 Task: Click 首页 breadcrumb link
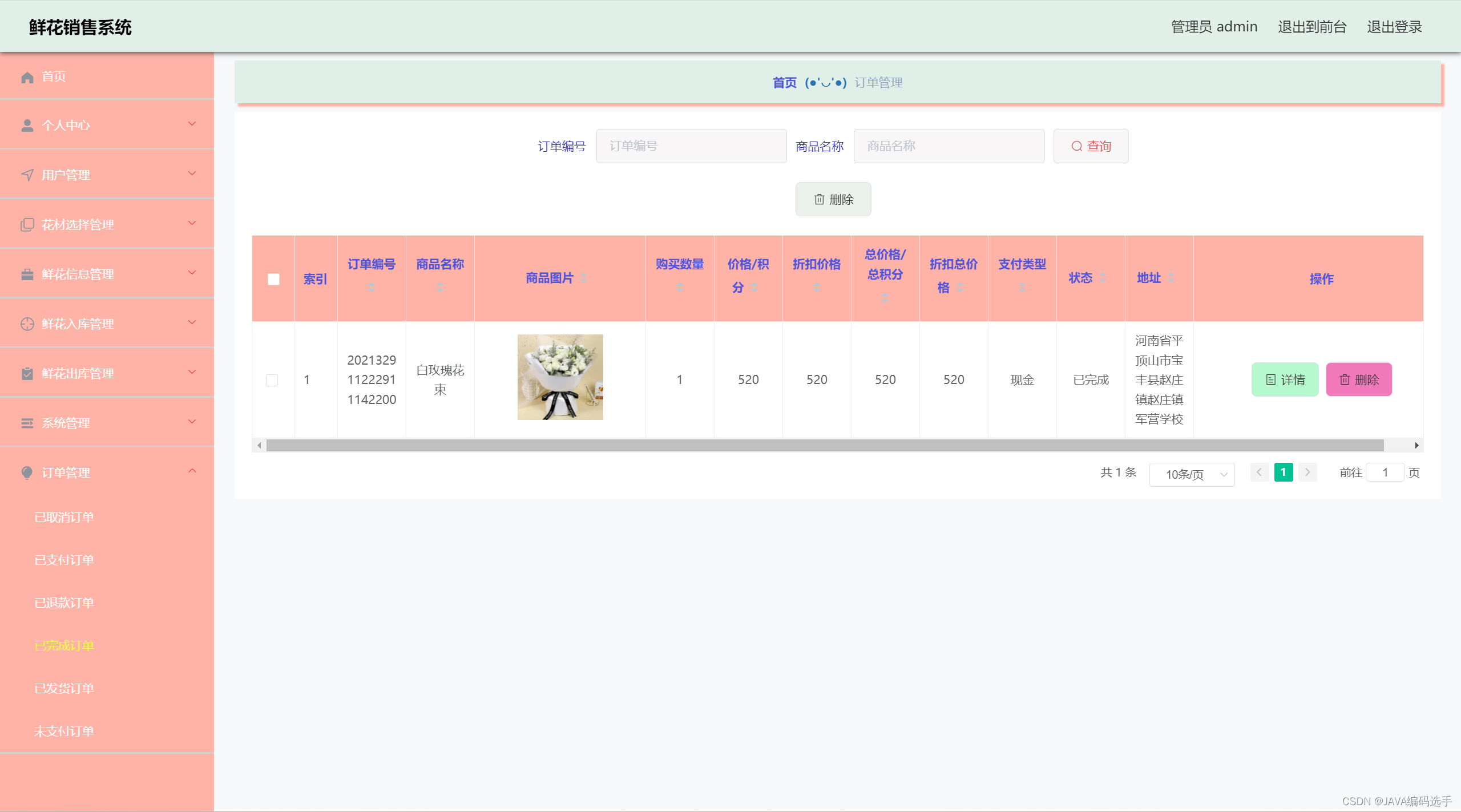click(x=785, y=83)
